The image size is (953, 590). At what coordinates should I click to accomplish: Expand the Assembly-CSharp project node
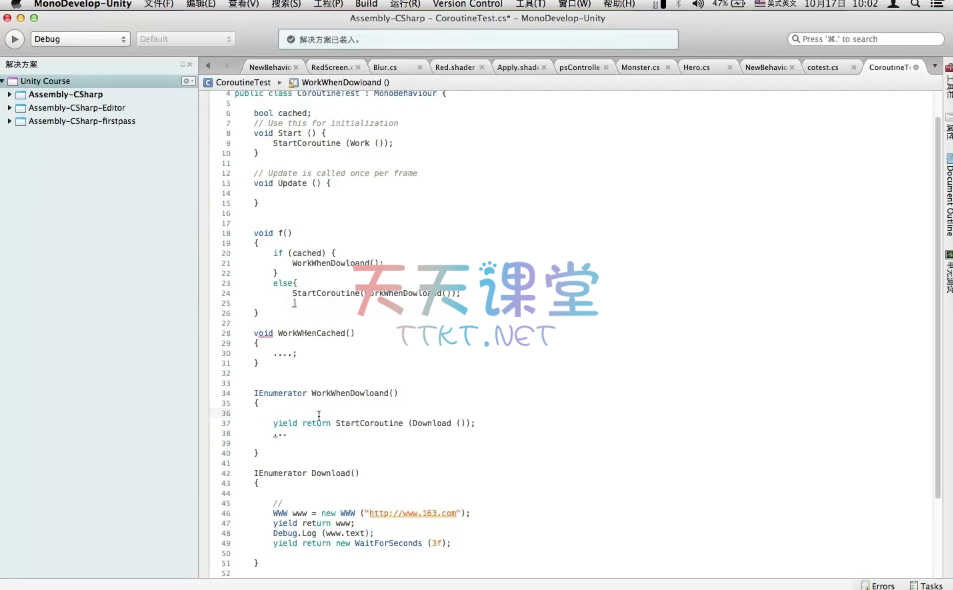[x=10, y=95]
